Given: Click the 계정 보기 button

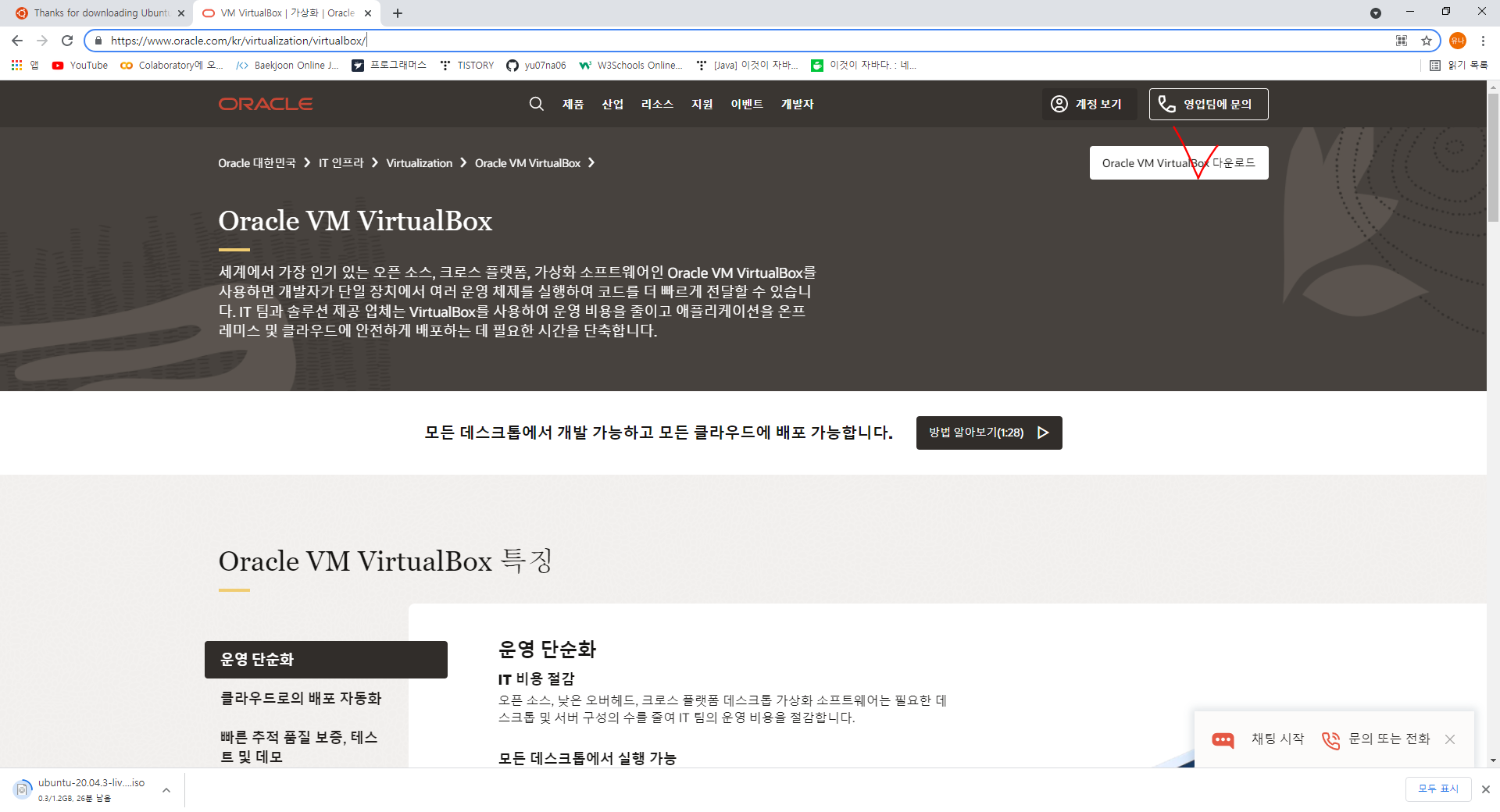Looking at the screenshot, I should (x=1089, y=104).
